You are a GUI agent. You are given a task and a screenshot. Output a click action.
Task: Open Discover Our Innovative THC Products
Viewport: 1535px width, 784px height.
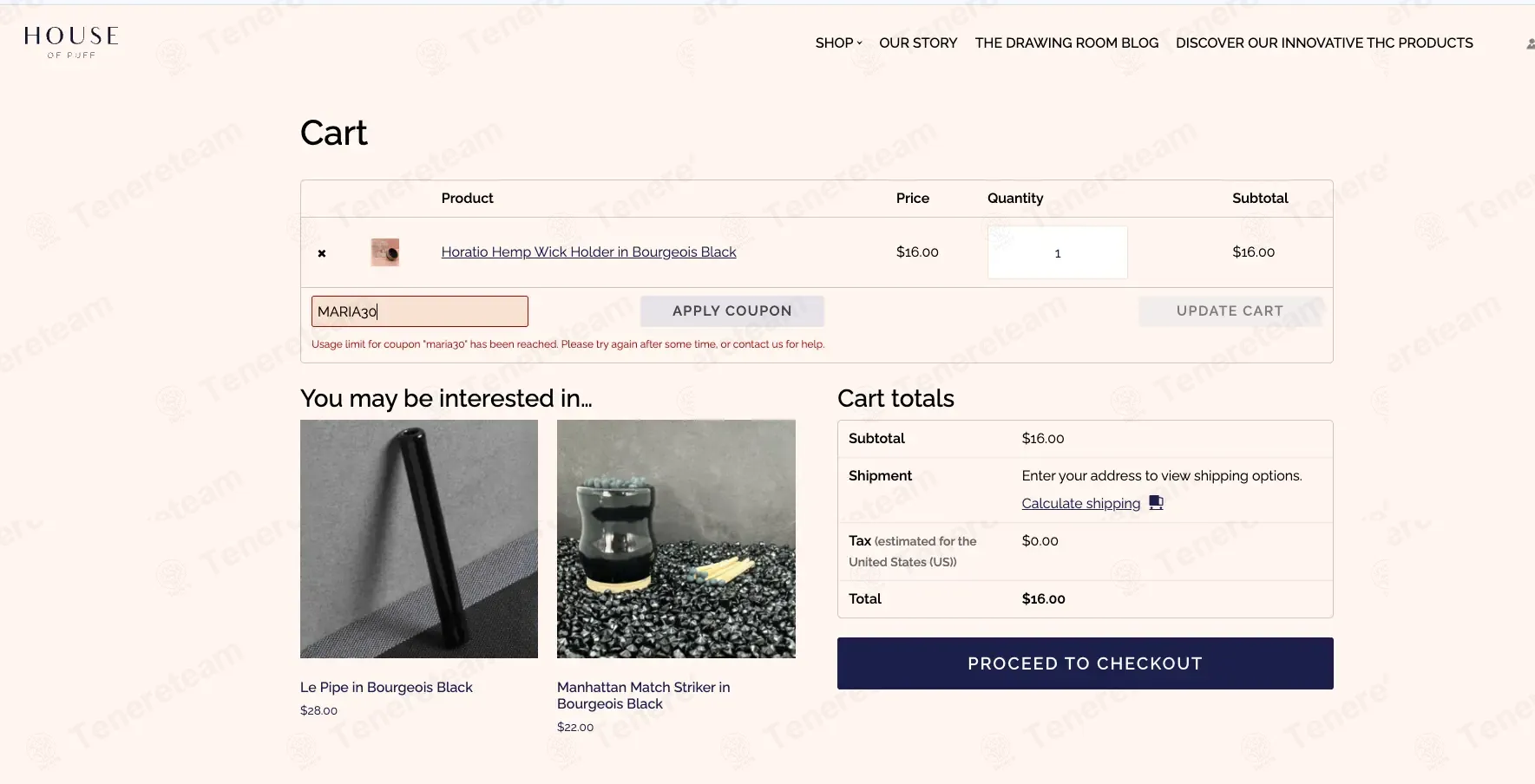tap(1324, 42)
